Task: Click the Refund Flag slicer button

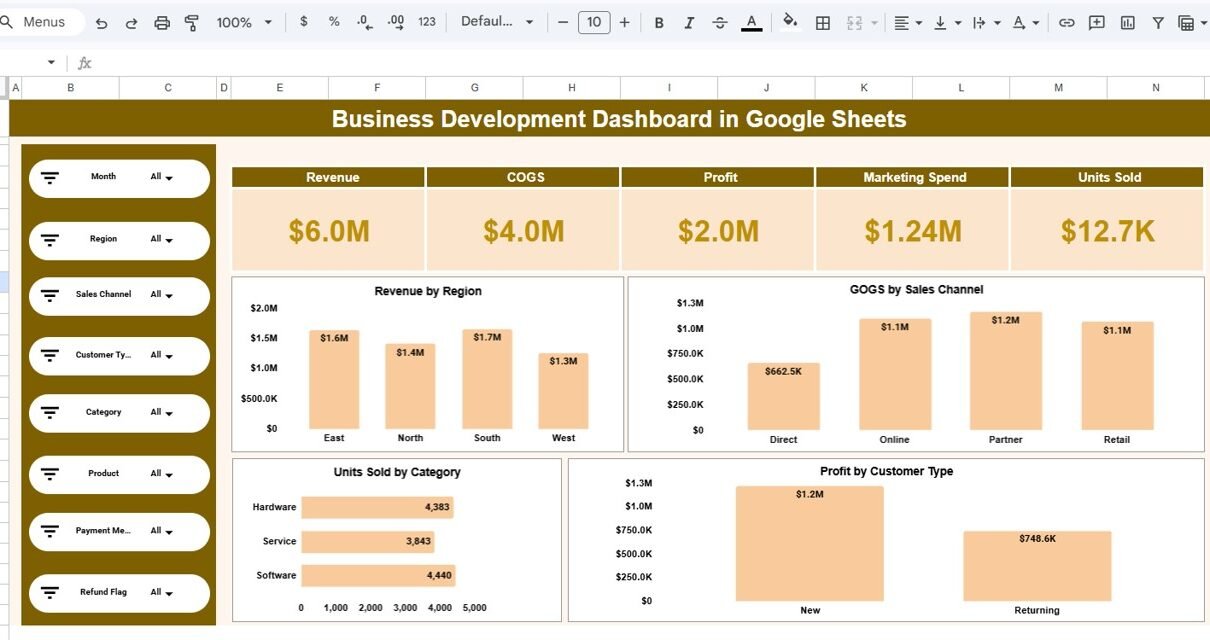Action: pos(119,593)
